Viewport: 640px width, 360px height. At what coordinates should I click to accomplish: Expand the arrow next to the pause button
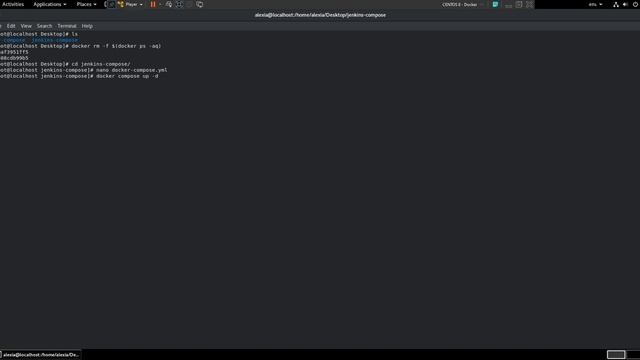pos(160,4)
